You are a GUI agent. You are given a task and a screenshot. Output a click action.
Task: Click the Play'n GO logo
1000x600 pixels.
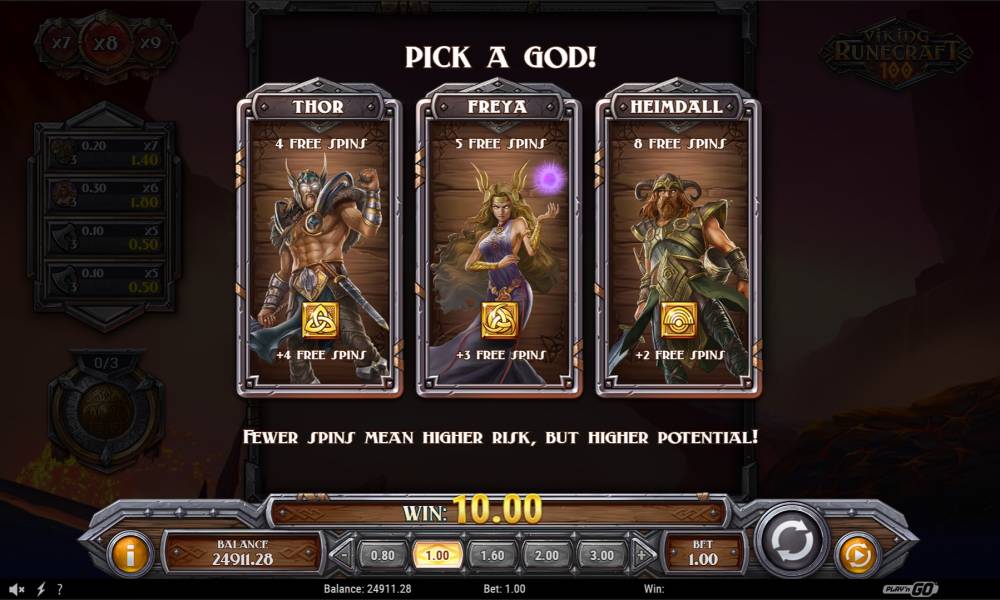click(x=910, y=589)
